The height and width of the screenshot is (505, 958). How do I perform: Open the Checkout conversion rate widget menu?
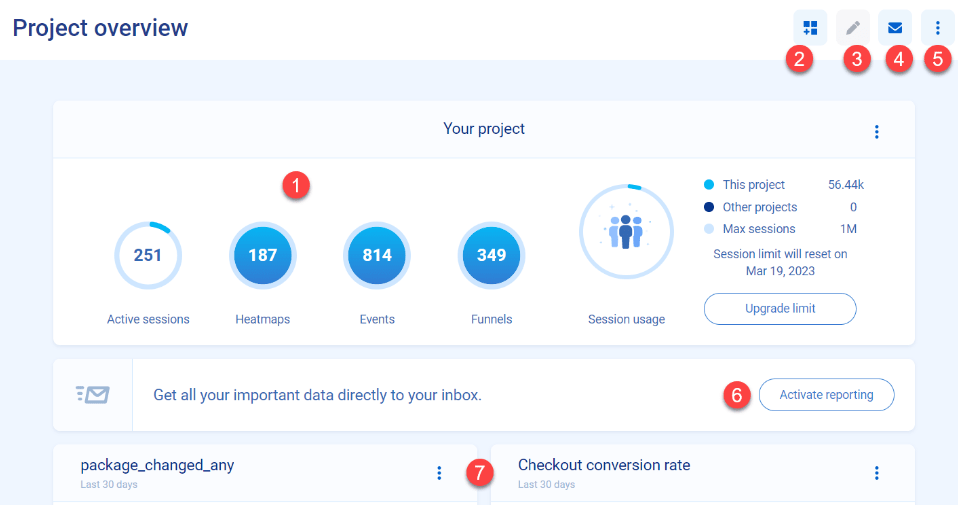click(877, 473)
